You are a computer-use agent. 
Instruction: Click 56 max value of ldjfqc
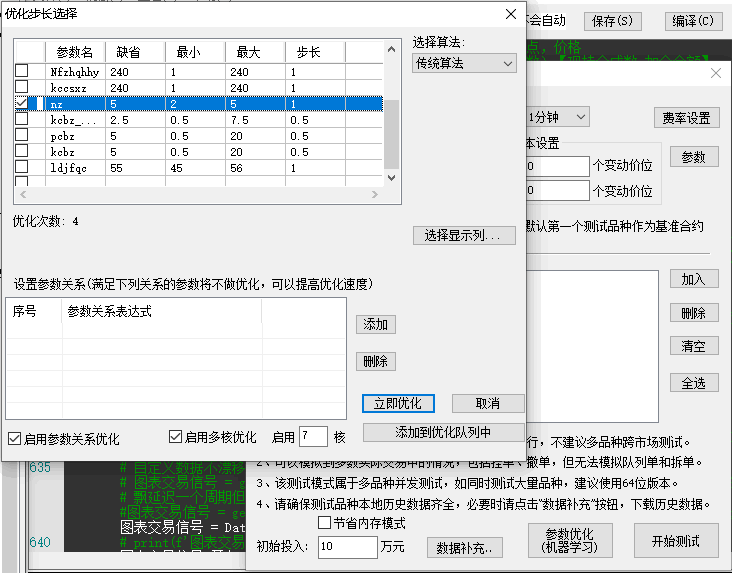click(236, 168)
